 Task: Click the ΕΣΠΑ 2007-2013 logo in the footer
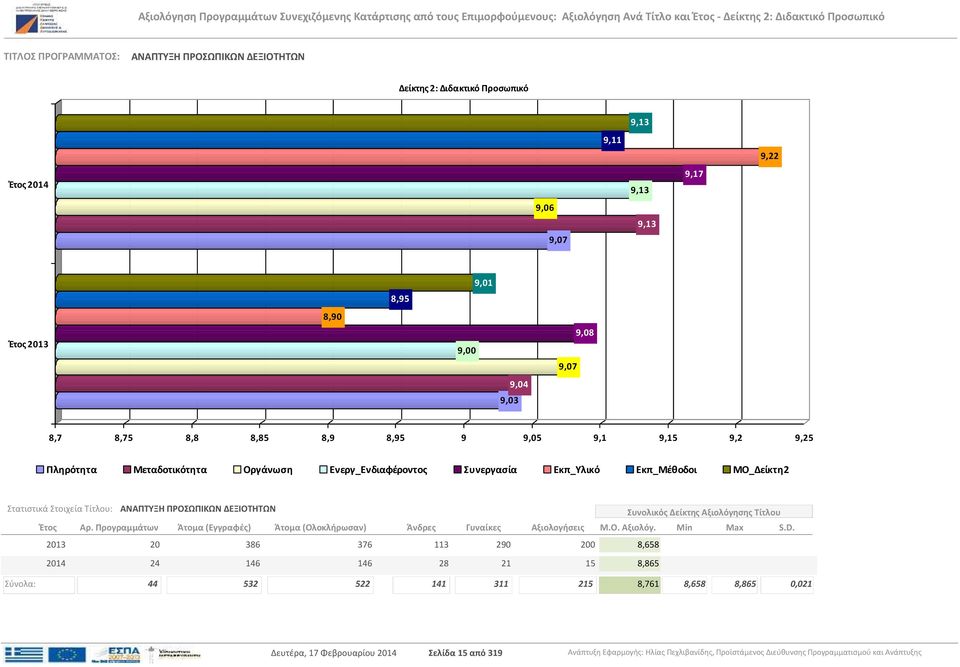pos(117,654)
